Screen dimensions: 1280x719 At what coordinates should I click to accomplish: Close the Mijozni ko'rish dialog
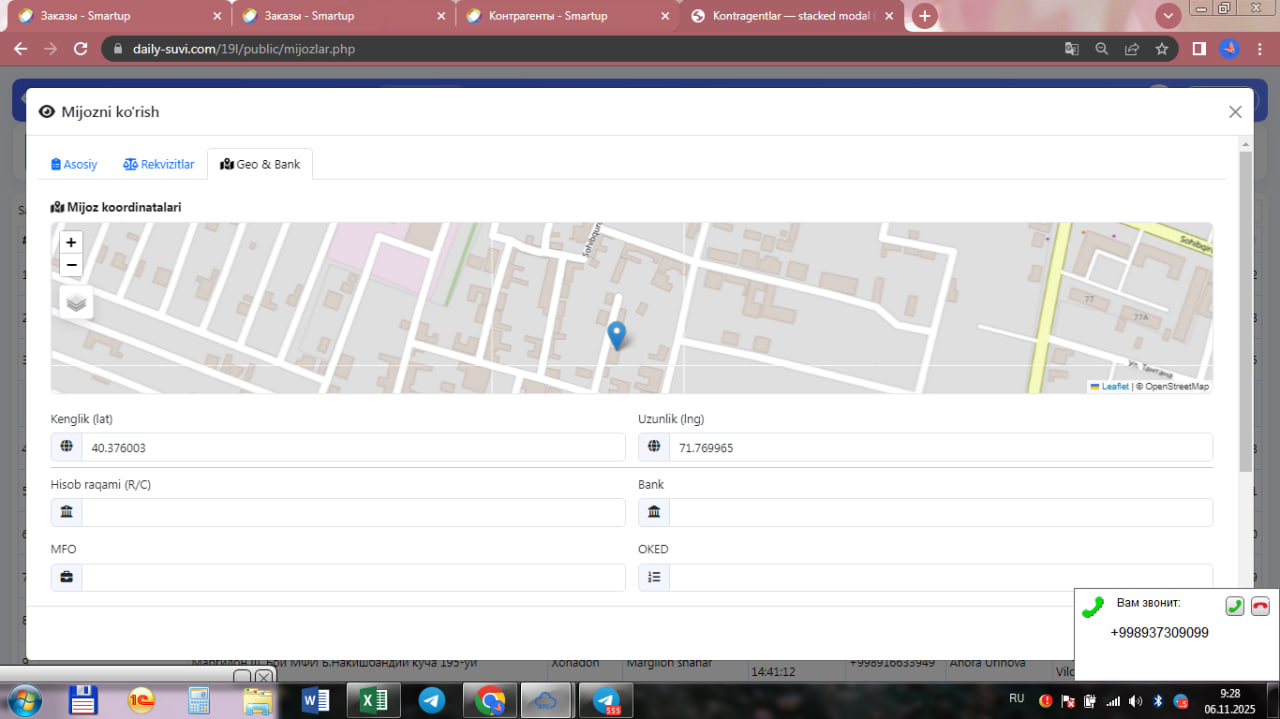(1235, 112)
